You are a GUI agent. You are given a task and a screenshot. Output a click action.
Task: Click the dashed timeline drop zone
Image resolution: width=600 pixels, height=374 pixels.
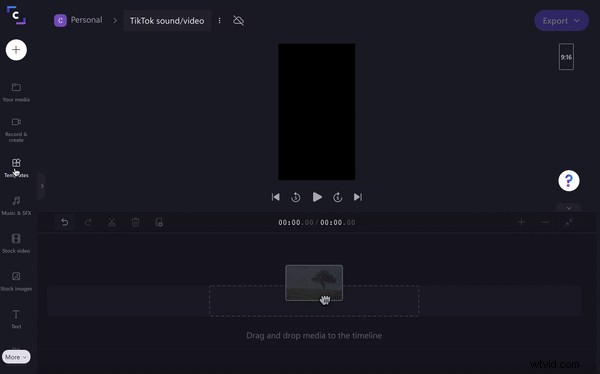pyautogui.click(x=314, y=301)
